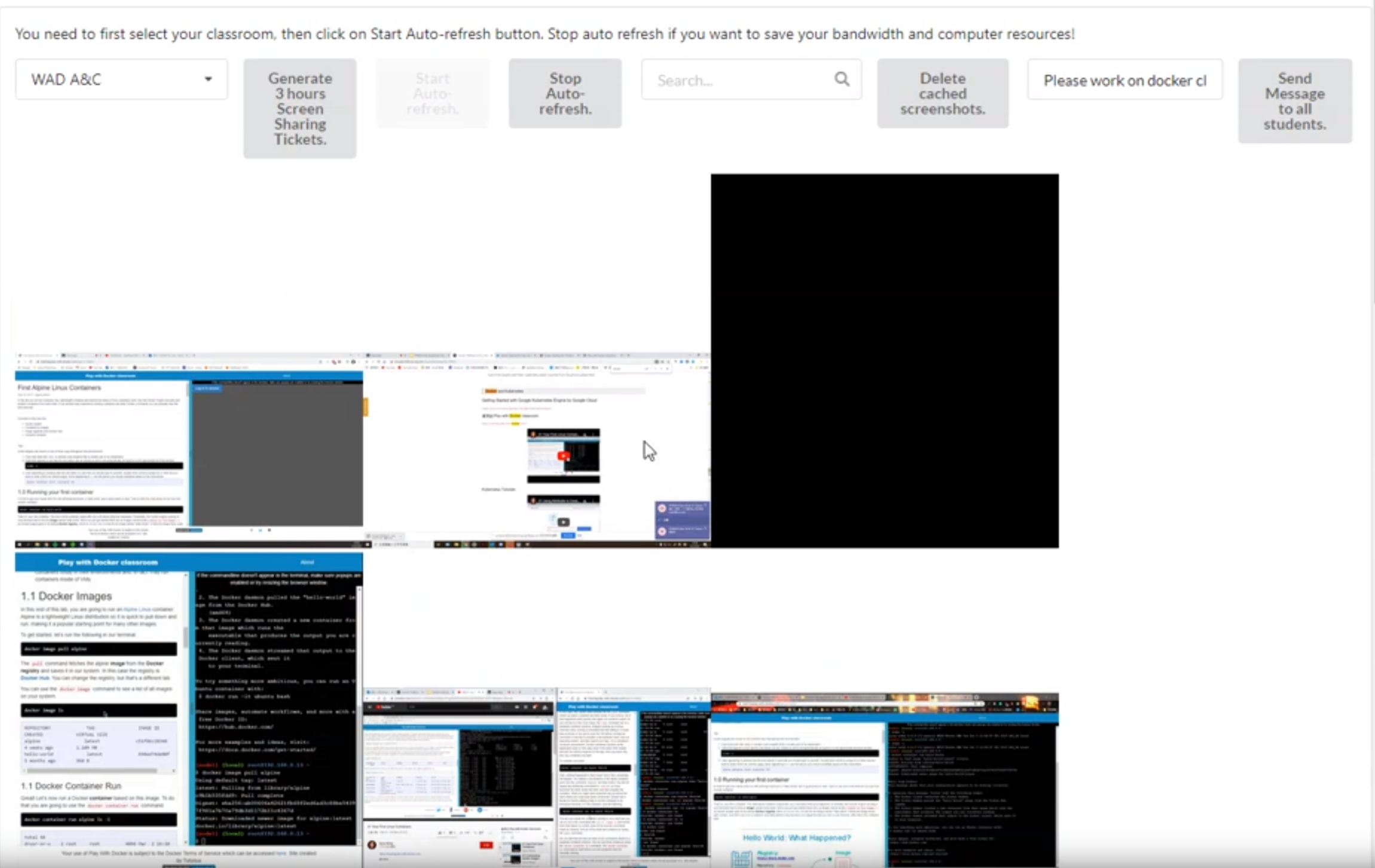
Task: Open the First Alpine Linux Containers screenshot
Action: coord(189,451)
